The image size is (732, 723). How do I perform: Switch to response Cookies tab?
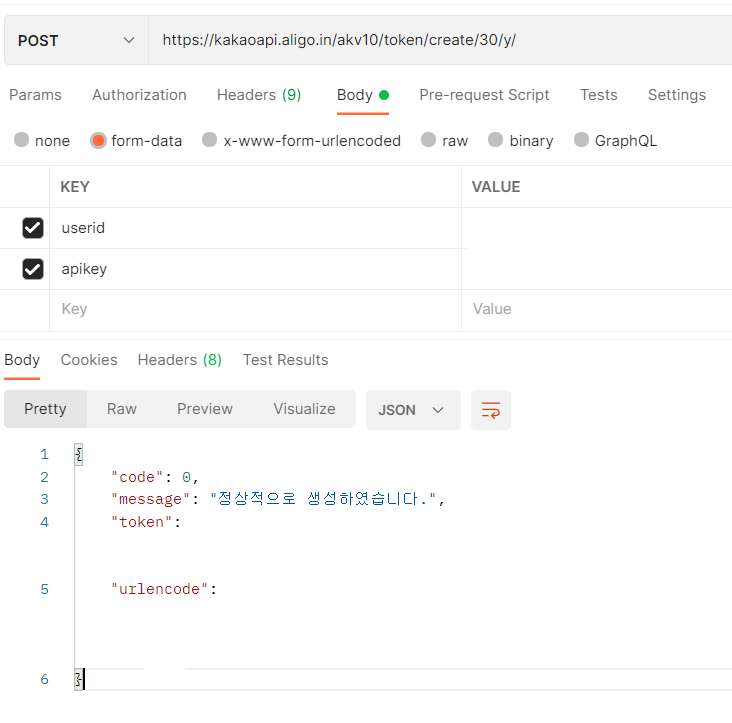coord(89,360)
